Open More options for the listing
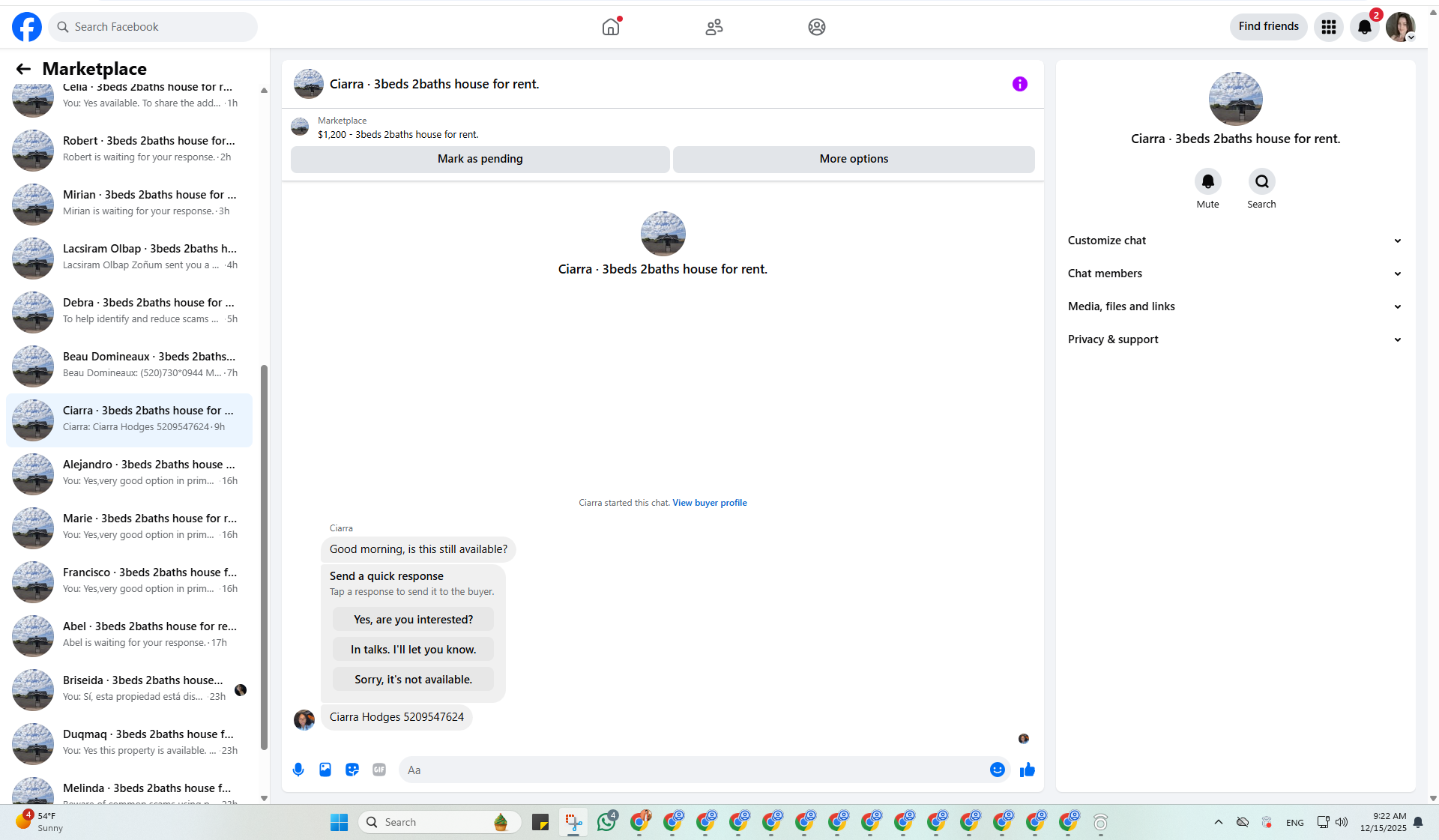 tap(854, 159)
